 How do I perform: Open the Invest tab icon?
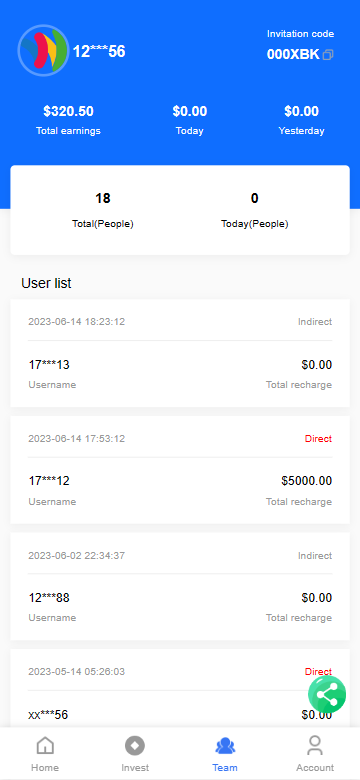coord(135,746)
